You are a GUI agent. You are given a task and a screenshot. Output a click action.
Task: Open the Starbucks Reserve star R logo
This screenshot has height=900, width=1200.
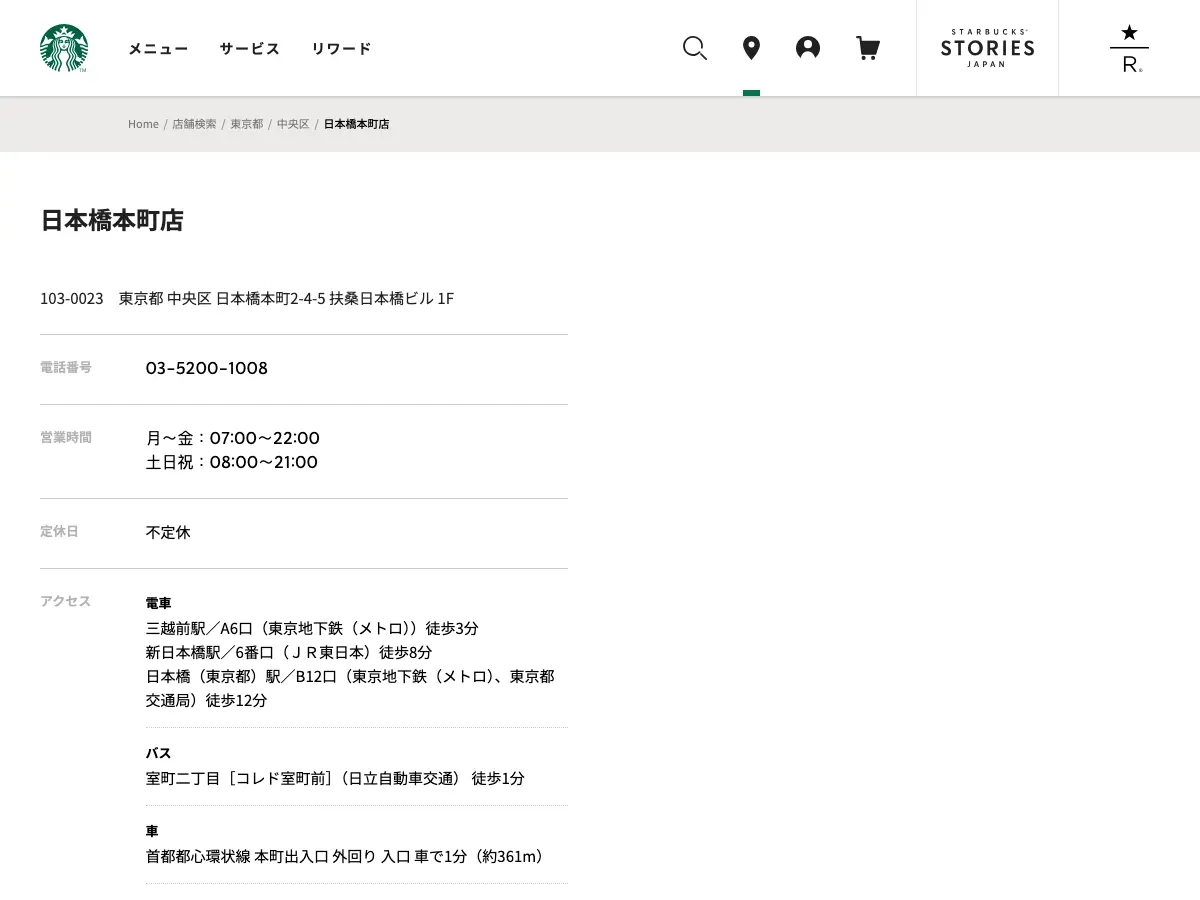(x=1129, y=48)
